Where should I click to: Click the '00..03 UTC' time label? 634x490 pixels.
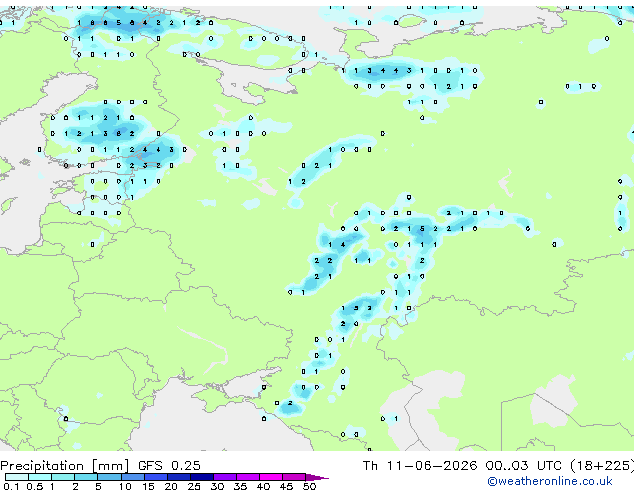pyautogui.click(x=524, y=466)
